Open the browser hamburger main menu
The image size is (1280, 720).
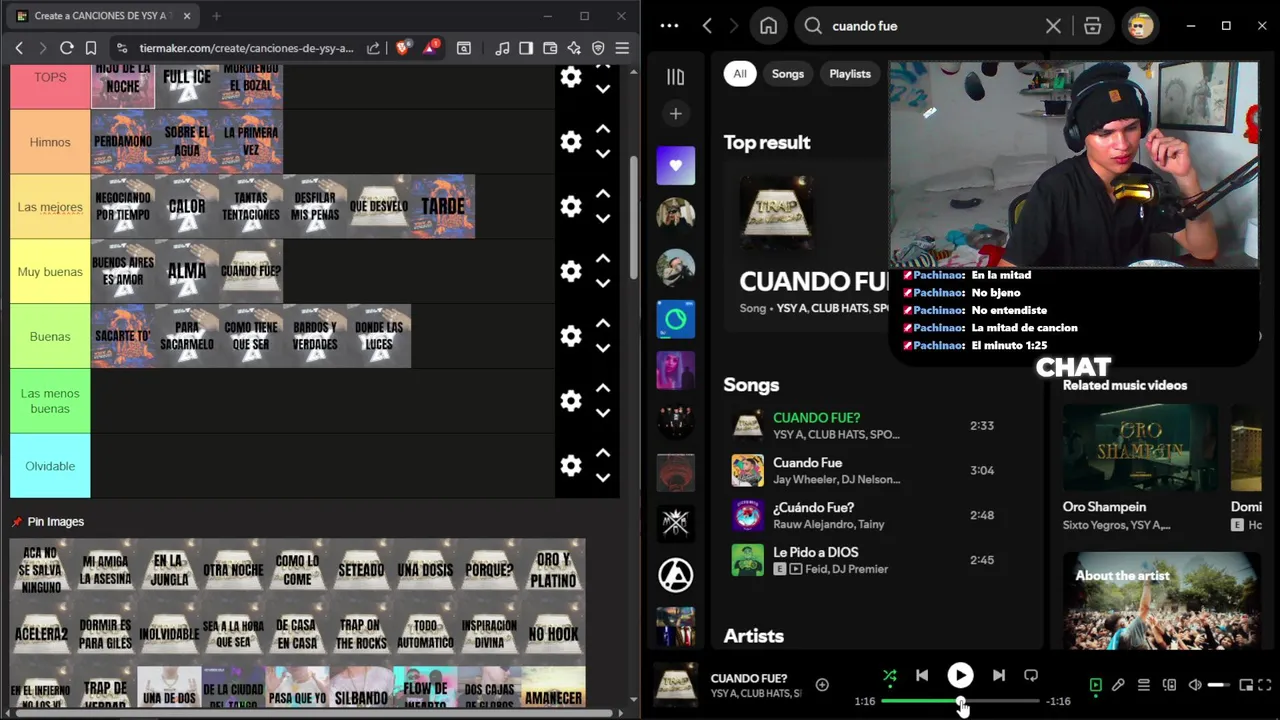pos(622,48)
